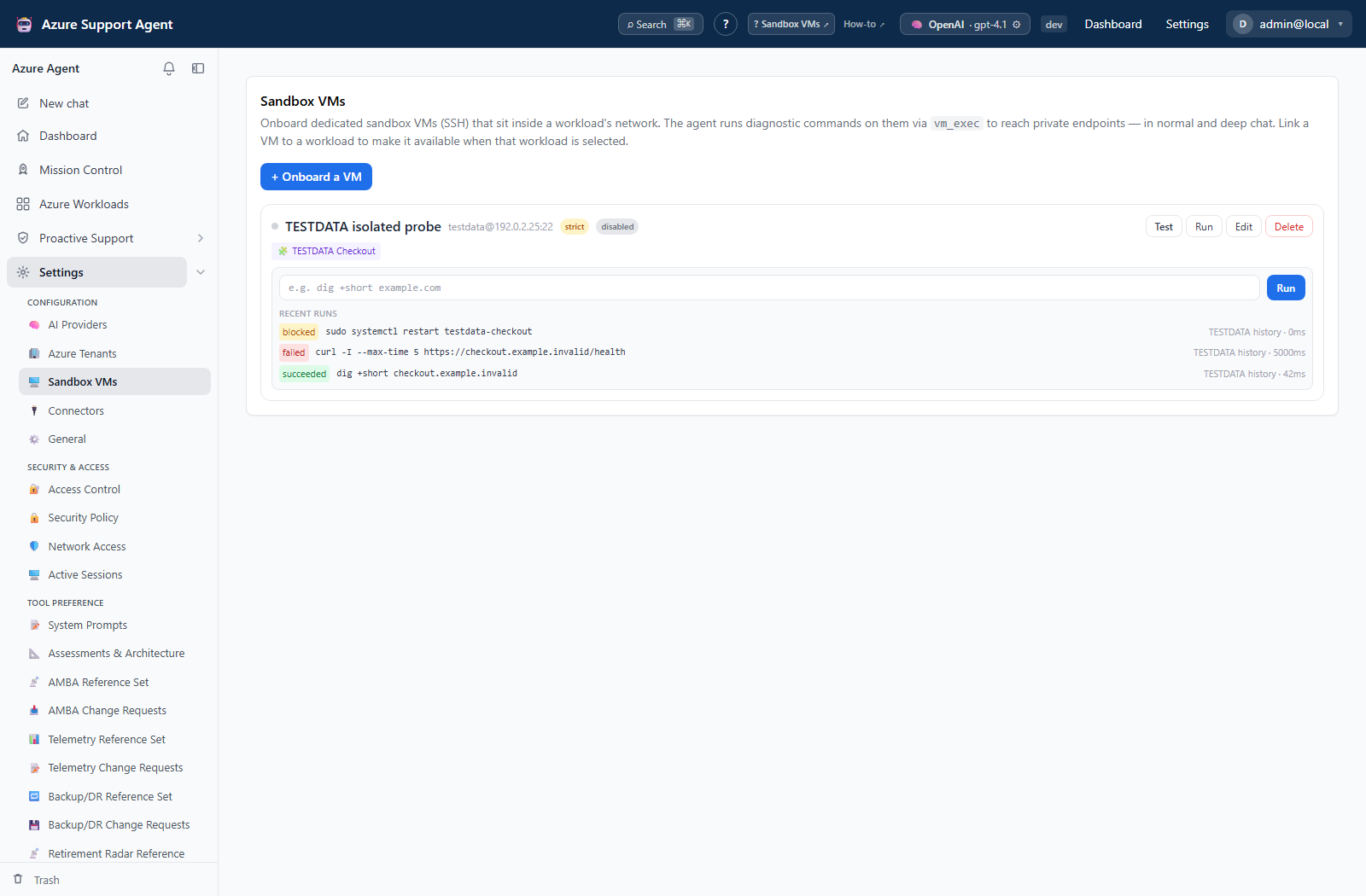Click the Telemetry Reference Set chart icon
Screen dimensions: 1366x896
tap(34, 739)
